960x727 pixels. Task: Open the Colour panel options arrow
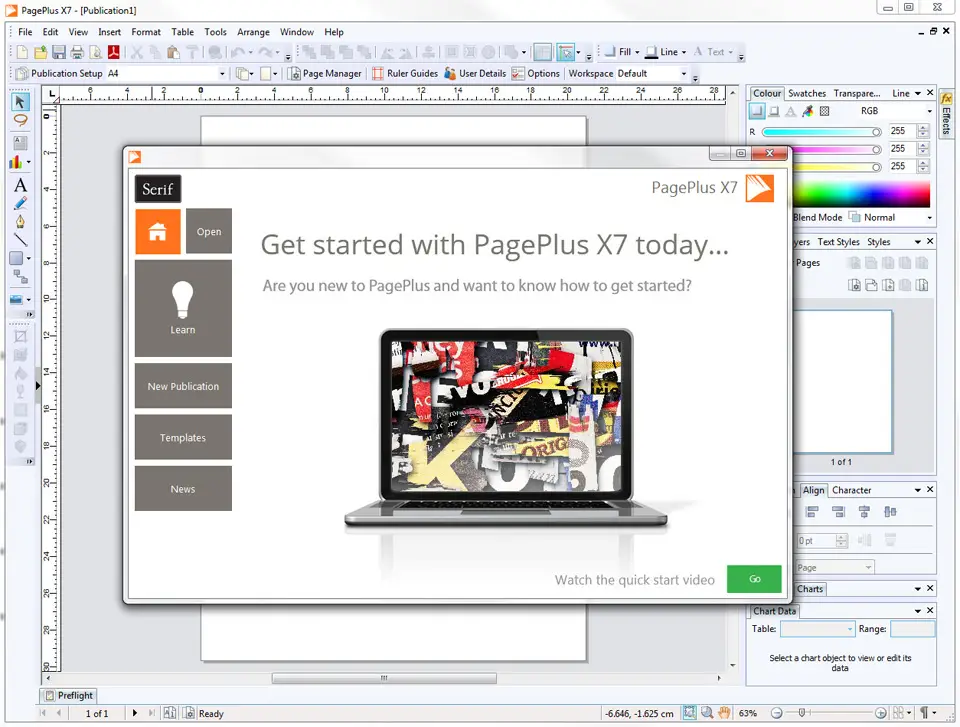(918, 93)
